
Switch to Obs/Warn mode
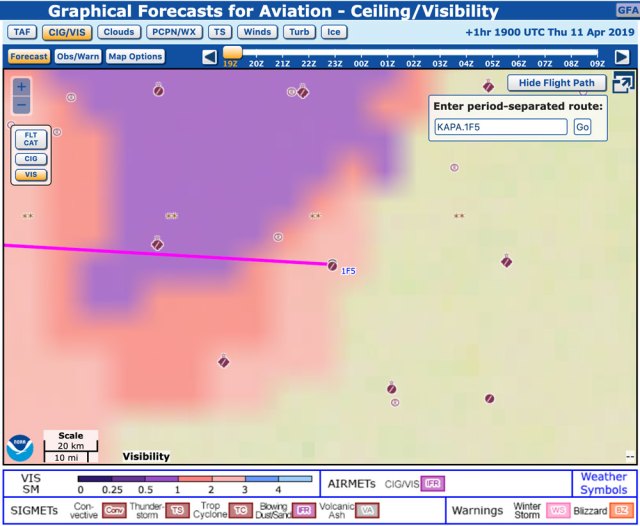(x=78, y=56)
